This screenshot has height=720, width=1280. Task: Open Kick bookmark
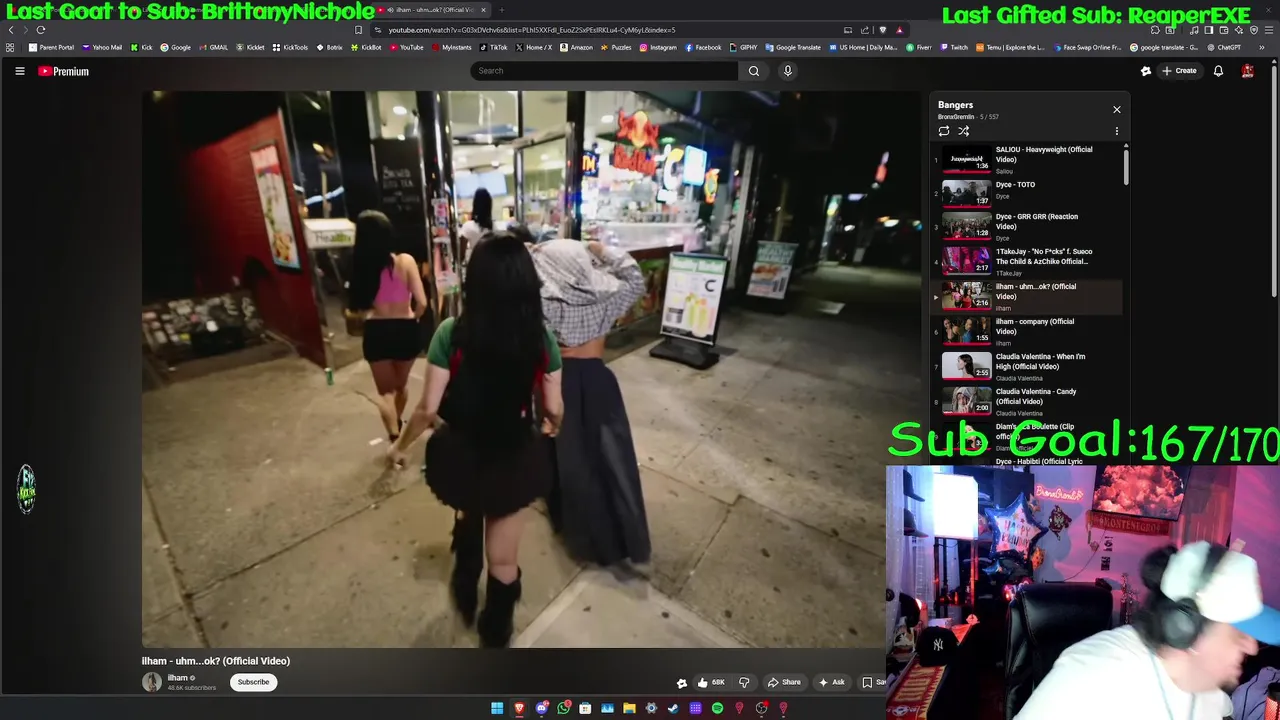pos(141,47)
